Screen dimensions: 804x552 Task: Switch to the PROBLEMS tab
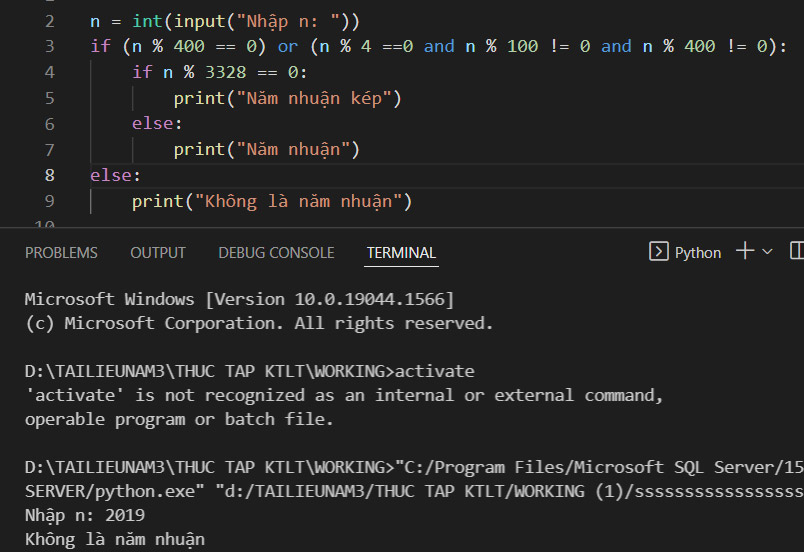click(61, 253)
